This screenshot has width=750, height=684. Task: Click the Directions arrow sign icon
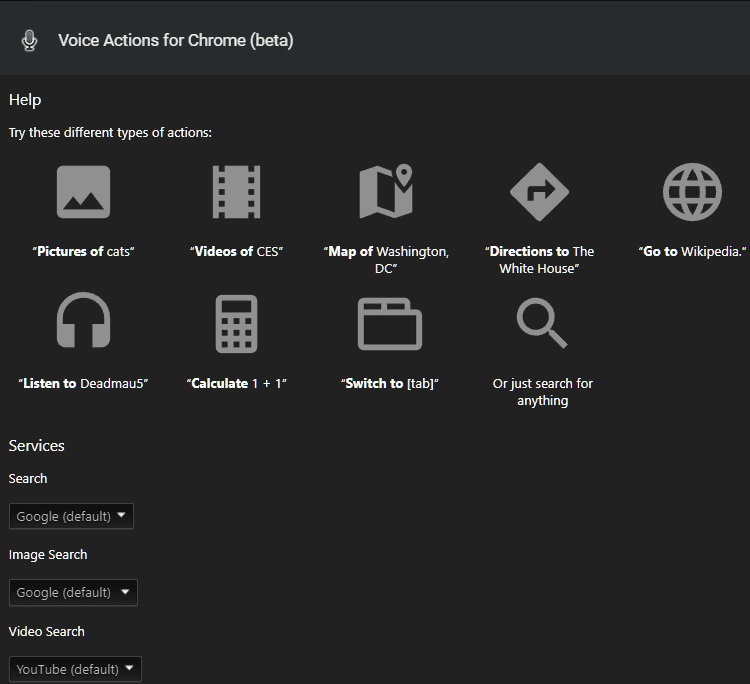[539, 192]
